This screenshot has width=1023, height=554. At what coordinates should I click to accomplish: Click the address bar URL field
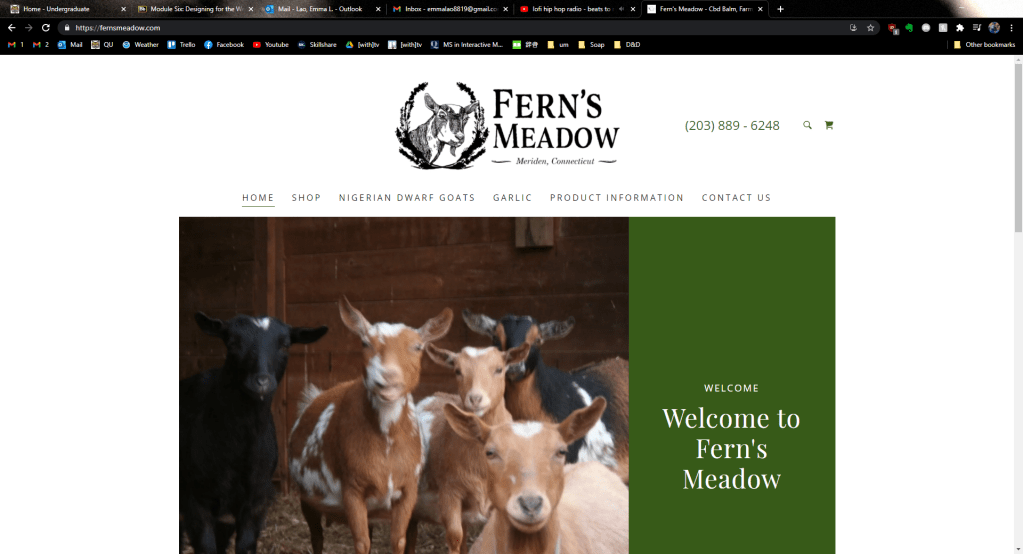click(457, 28)
